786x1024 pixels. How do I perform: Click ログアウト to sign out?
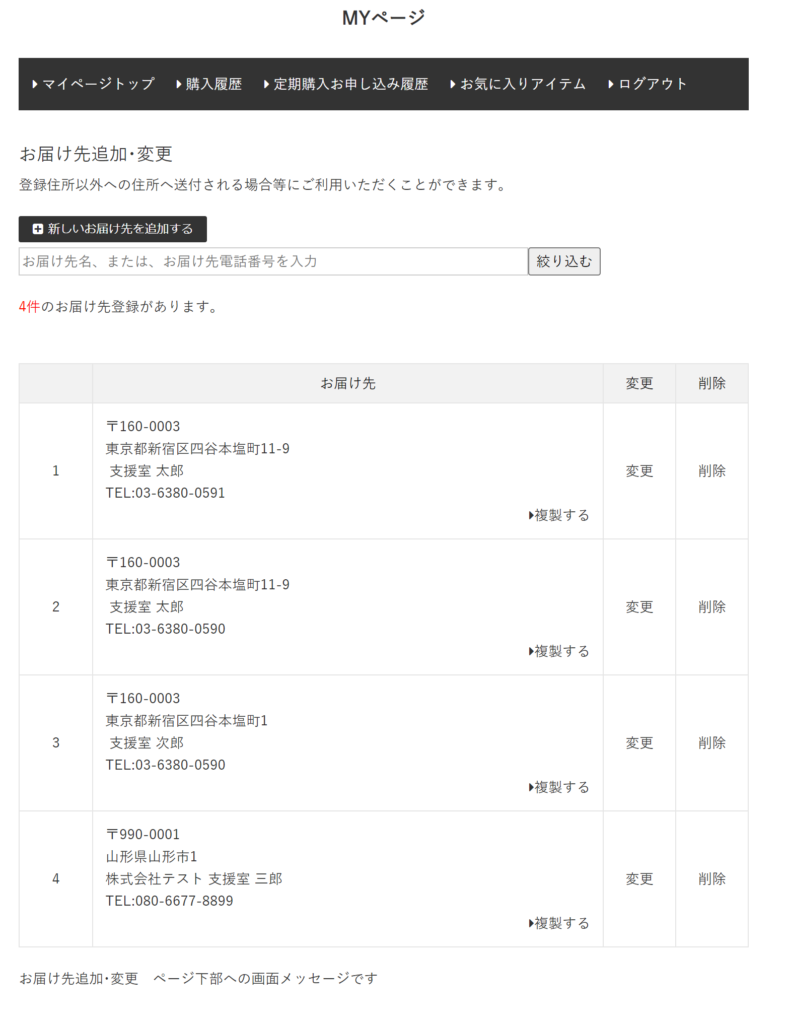coord(648,84)
